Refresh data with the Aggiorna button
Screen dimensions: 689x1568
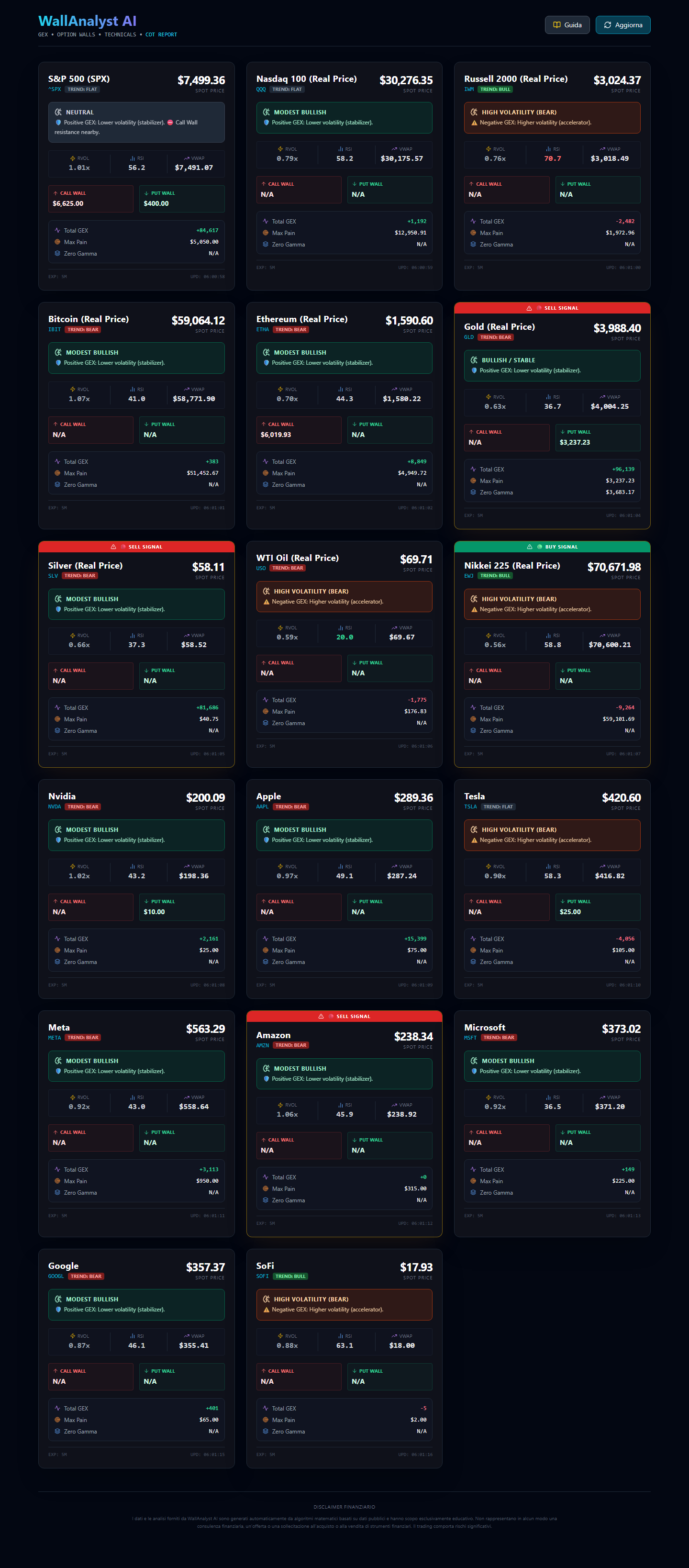[622, 25]
